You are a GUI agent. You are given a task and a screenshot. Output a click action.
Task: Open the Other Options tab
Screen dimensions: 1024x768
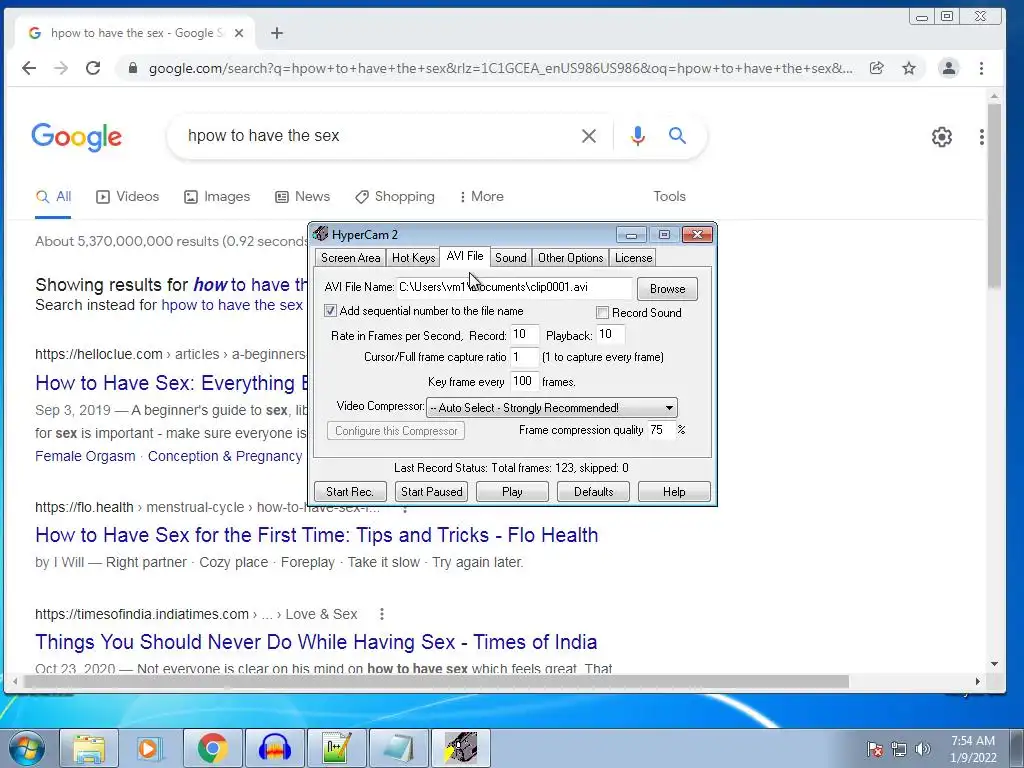pos(571,258)
